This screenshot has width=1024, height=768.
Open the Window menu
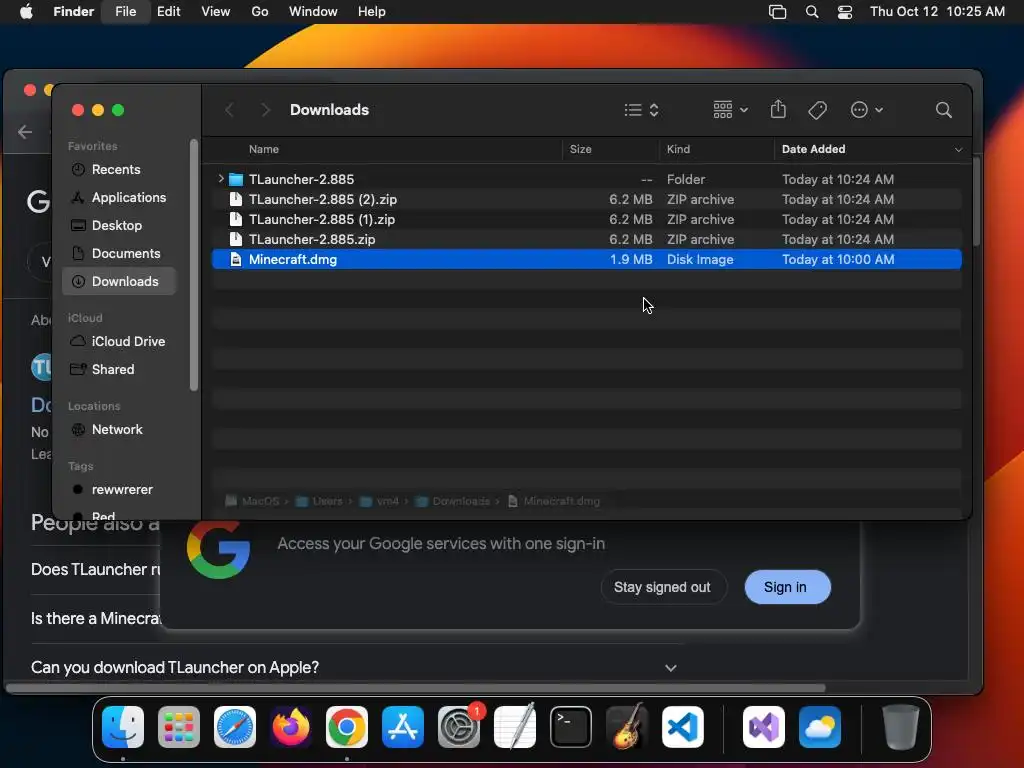[313, 12]
